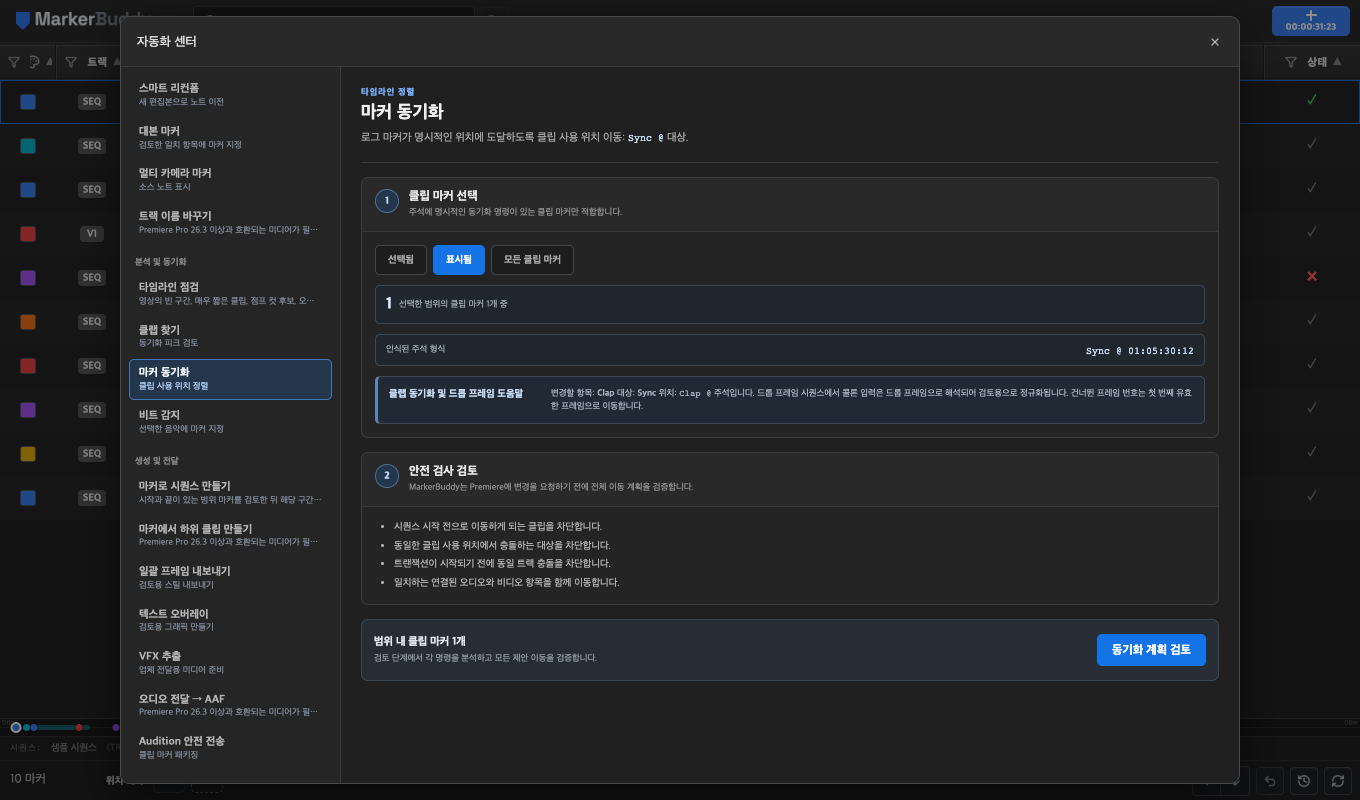This screenshot has width=1360, height=800.
Task: Open 트랙 이름 바꾸기 automation
Action: (x=230, y=222)
